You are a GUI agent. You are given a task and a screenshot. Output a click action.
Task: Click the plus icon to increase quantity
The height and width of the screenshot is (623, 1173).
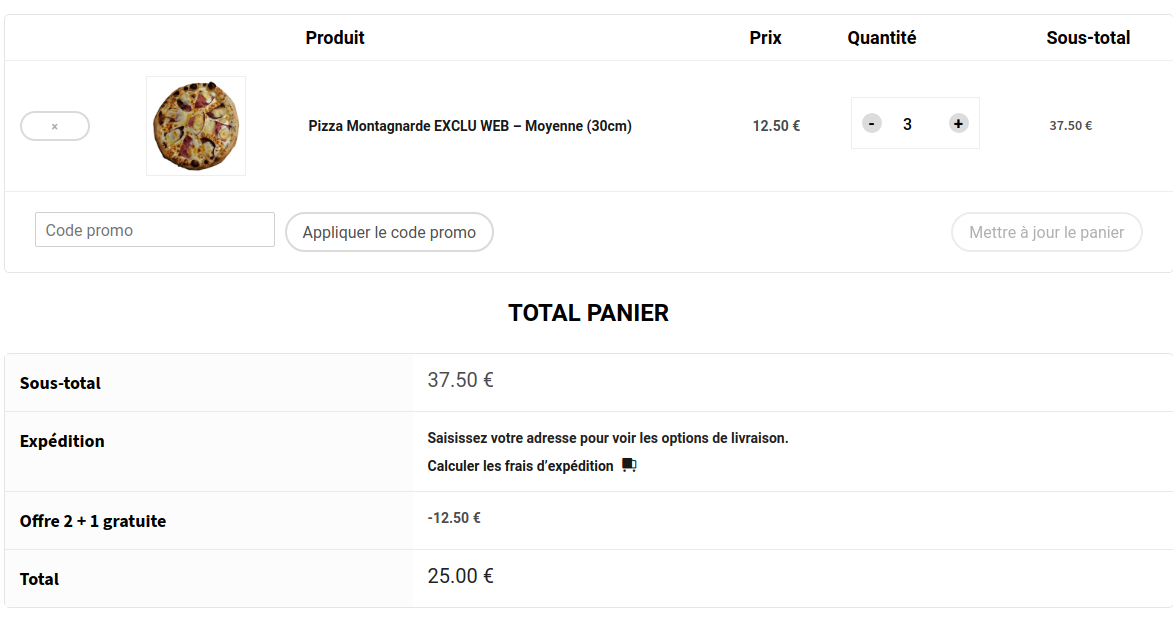(x=957, y=123)
